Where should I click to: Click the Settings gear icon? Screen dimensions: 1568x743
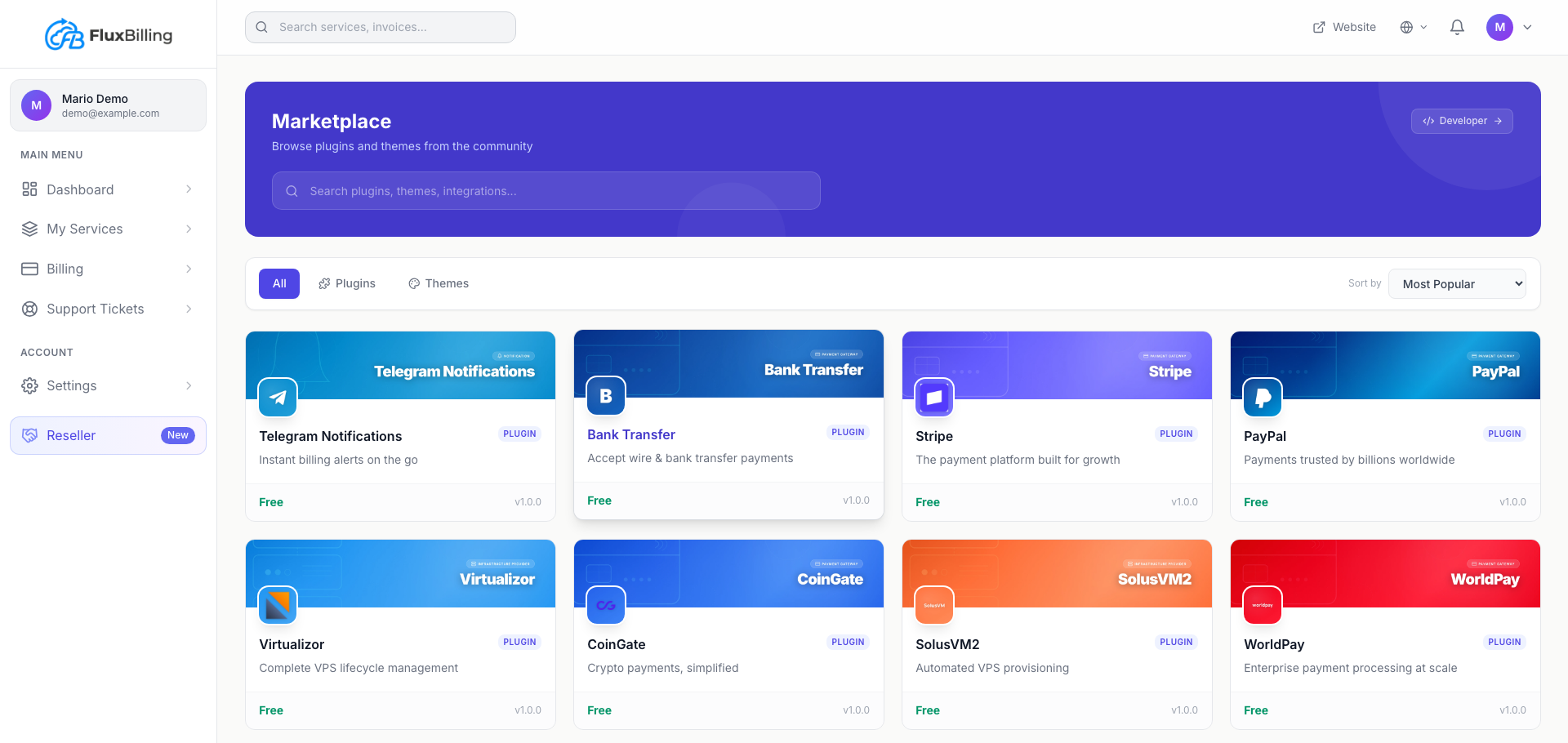click(29, 385)
